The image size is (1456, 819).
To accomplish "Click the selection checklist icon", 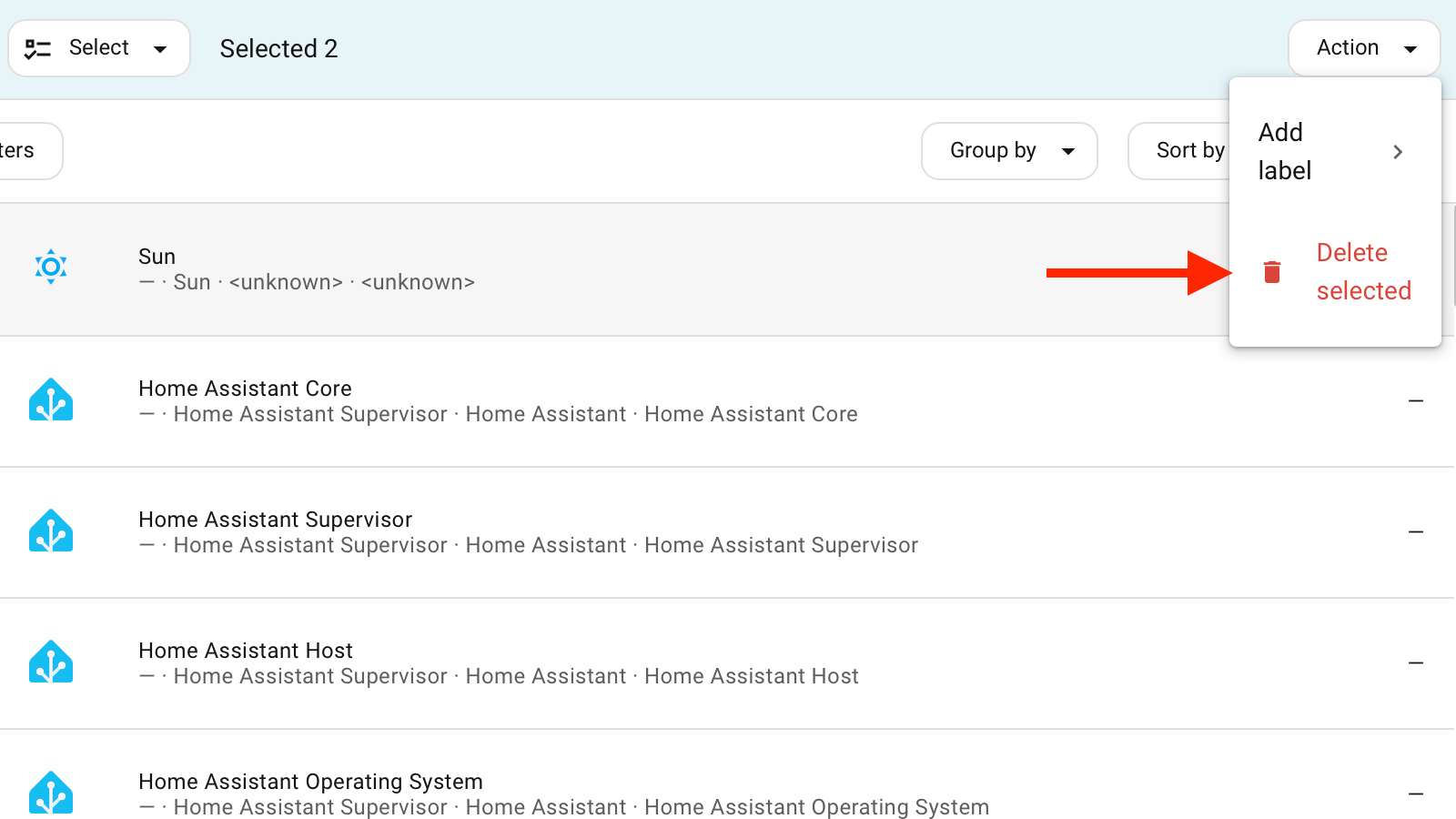I will coord(37,48).
